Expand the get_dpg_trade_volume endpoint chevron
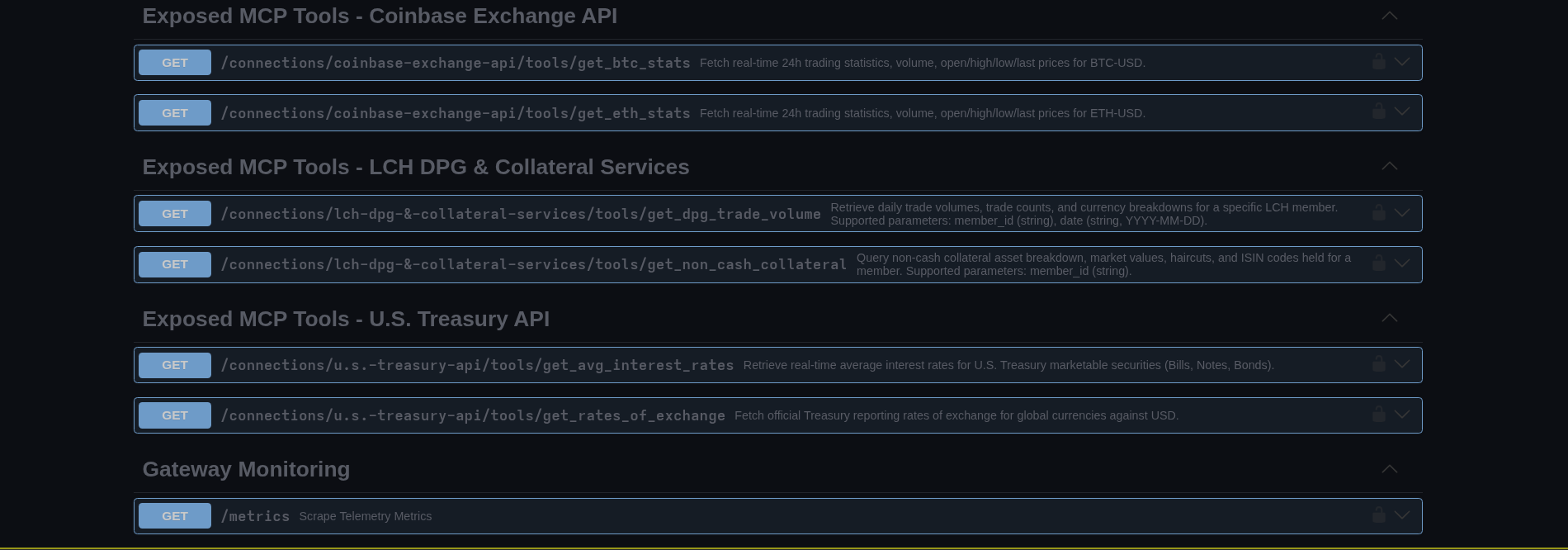Viewport: 1568px width, 550px height. 1402,213
